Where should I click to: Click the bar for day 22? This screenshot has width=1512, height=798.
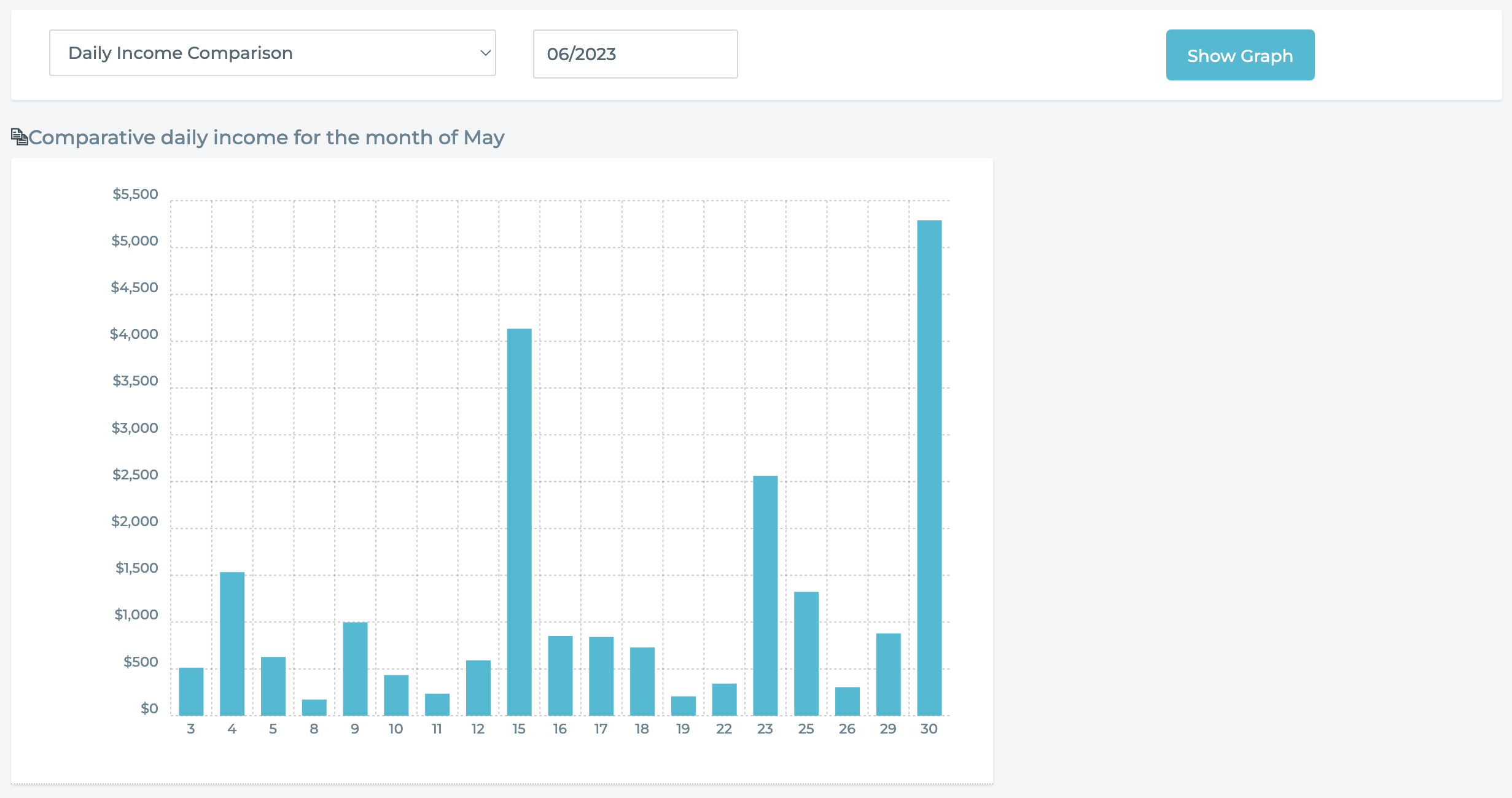(725, 700)
